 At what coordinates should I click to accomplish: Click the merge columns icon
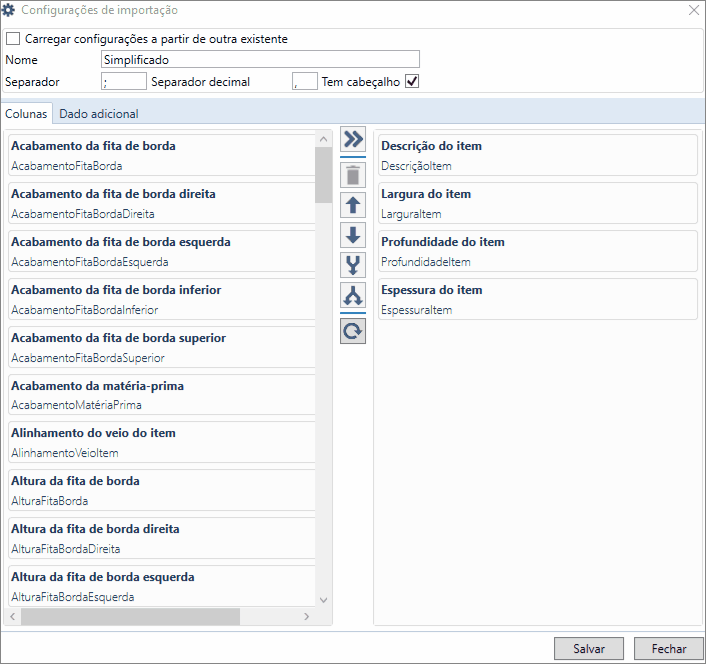[x=353, y=265]
